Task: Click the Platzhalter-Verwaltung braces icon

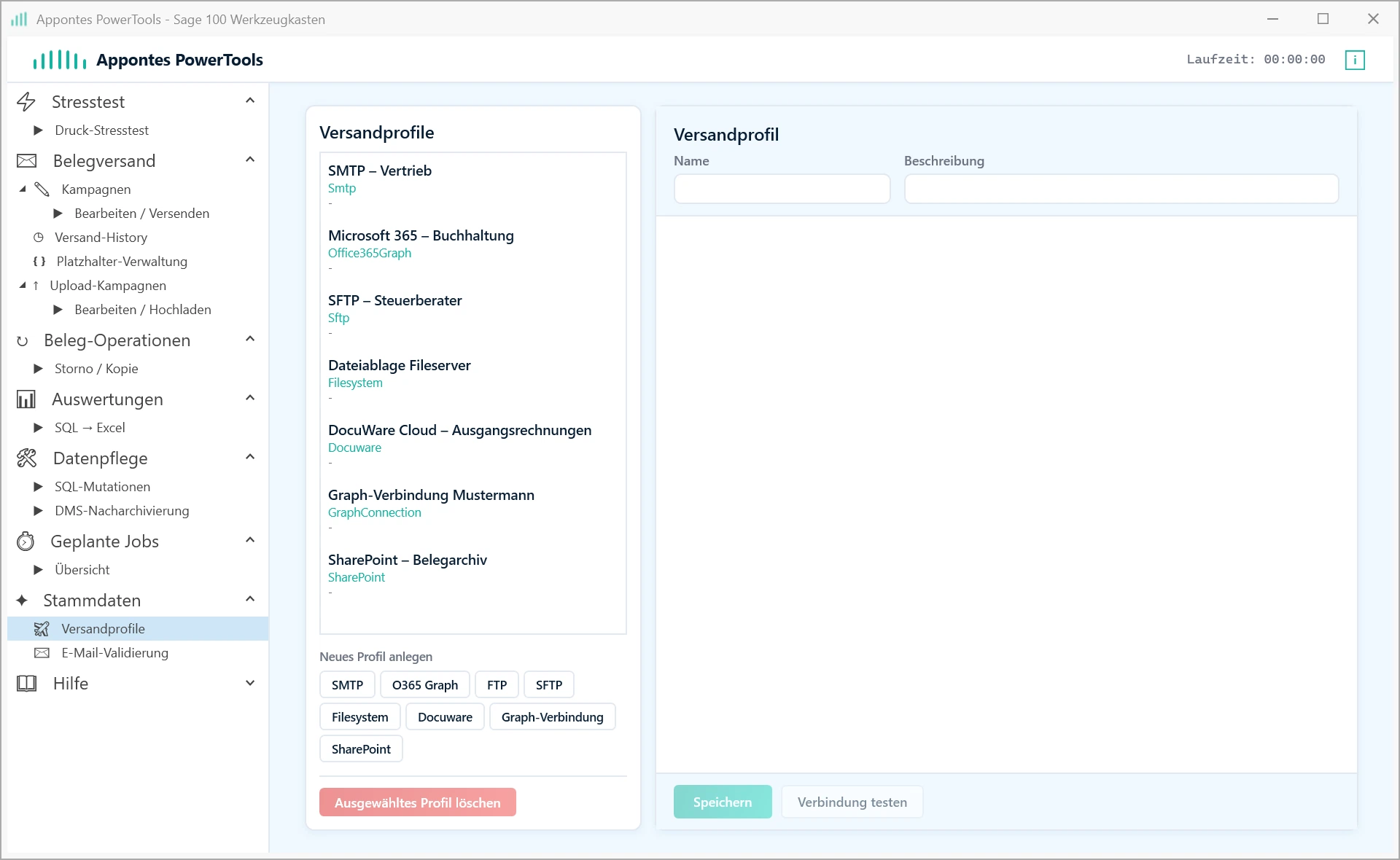Action: pyautogui.click(x=39, y=262)
